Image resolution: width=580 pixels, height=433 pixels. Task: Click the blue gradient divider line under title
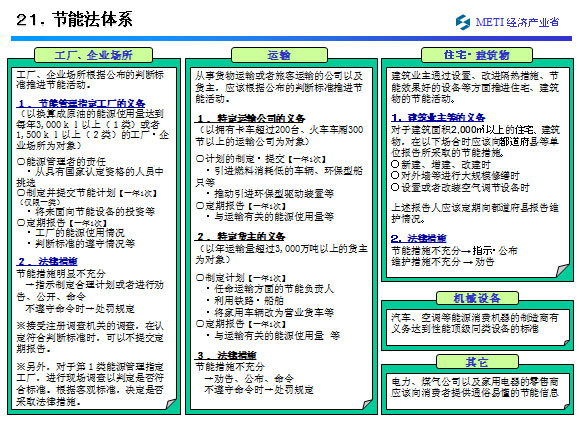point(291,38)
